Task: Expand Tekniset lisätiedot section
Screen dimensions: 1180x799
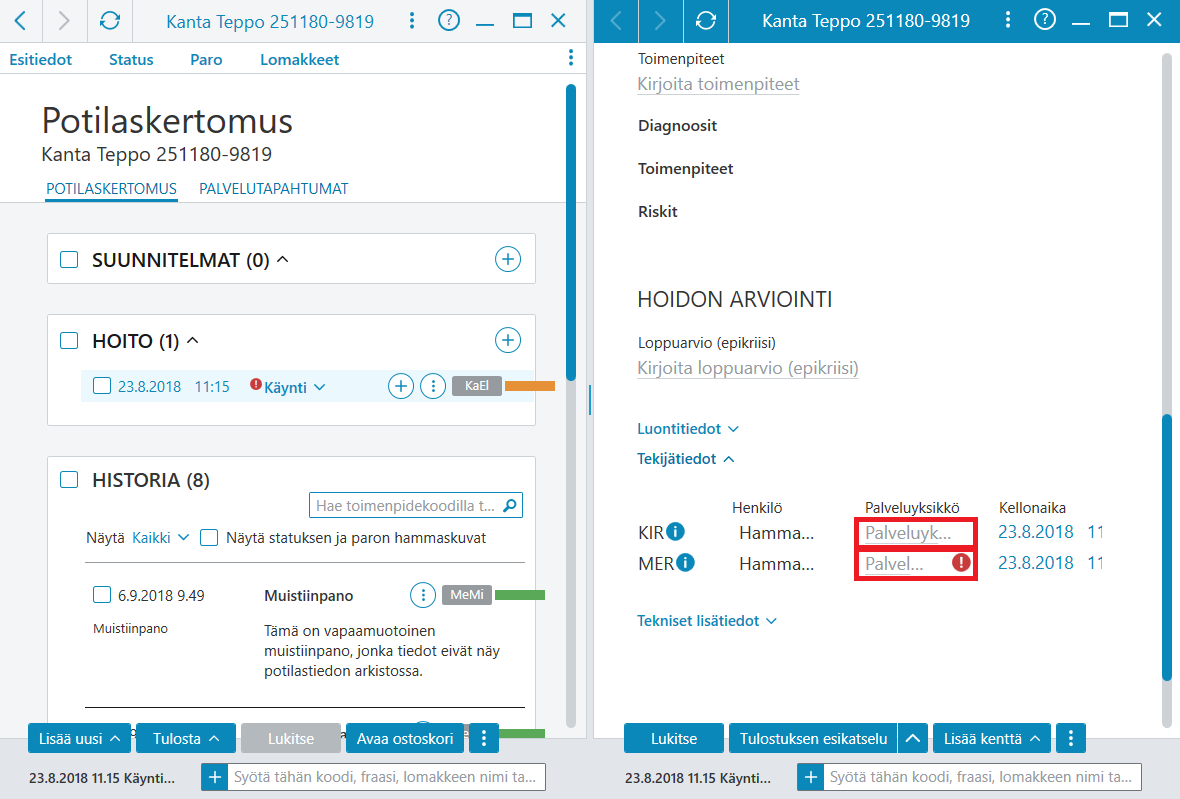Action: (x=707, y=621)
